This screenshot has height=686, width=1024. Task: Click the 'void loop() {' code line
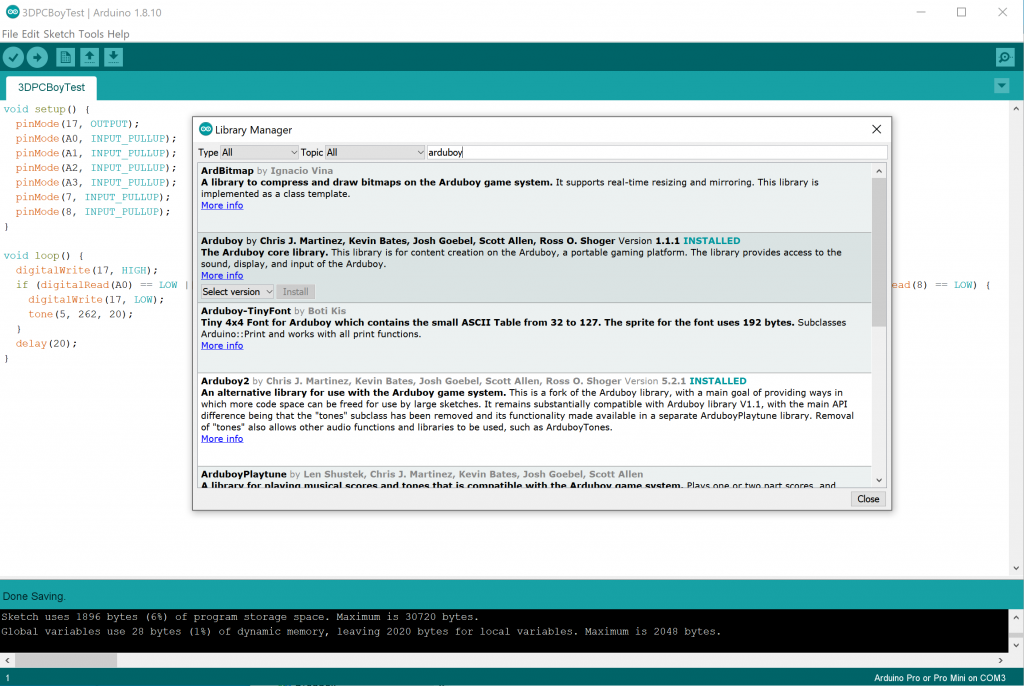pyautogui.click(x=43, y=255)
